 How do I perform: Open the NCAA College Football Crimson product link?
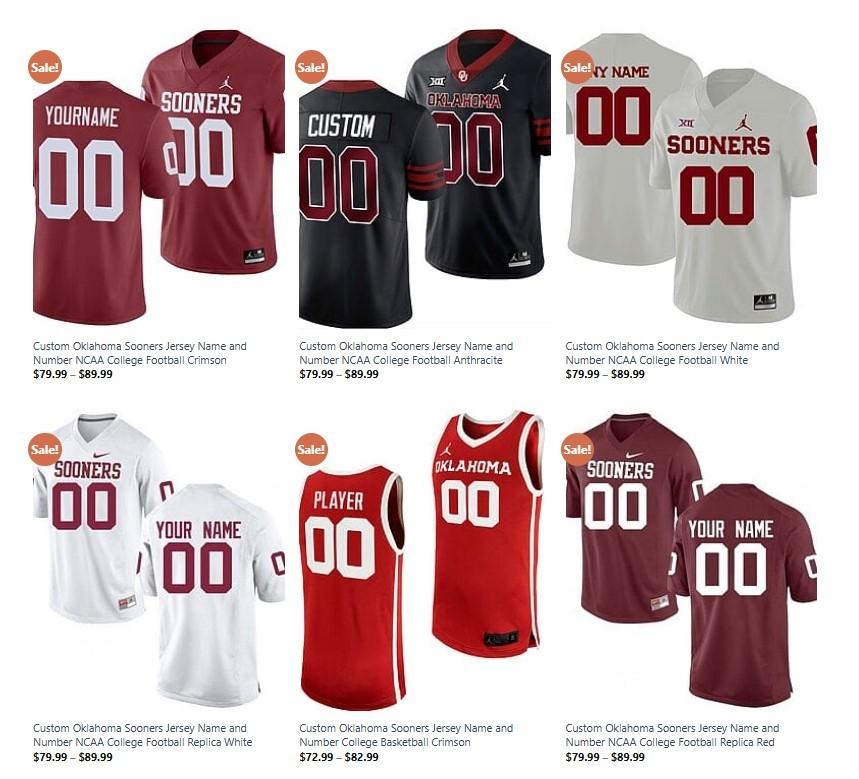click(x=140, y=353)
